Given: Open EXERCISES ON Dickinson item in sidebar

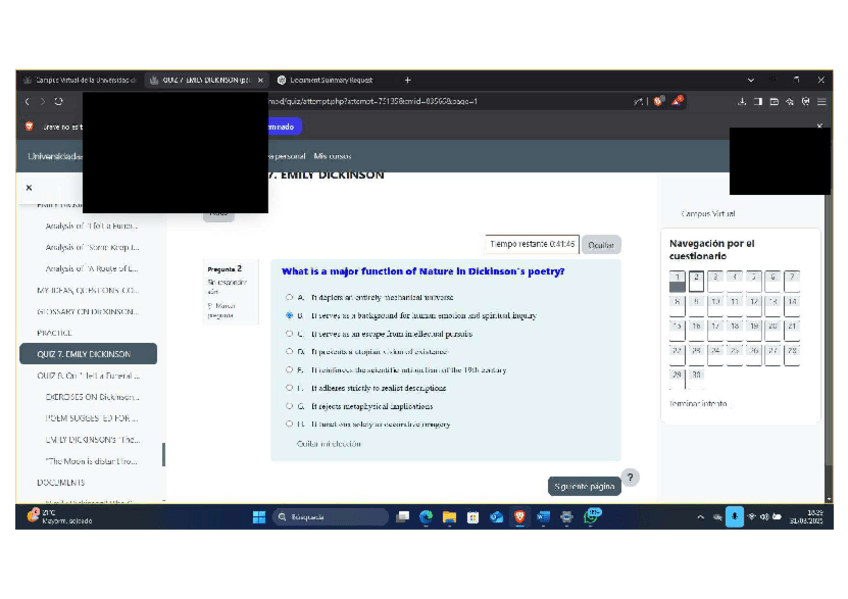Looking at the screenshot, I should (92, 397).
